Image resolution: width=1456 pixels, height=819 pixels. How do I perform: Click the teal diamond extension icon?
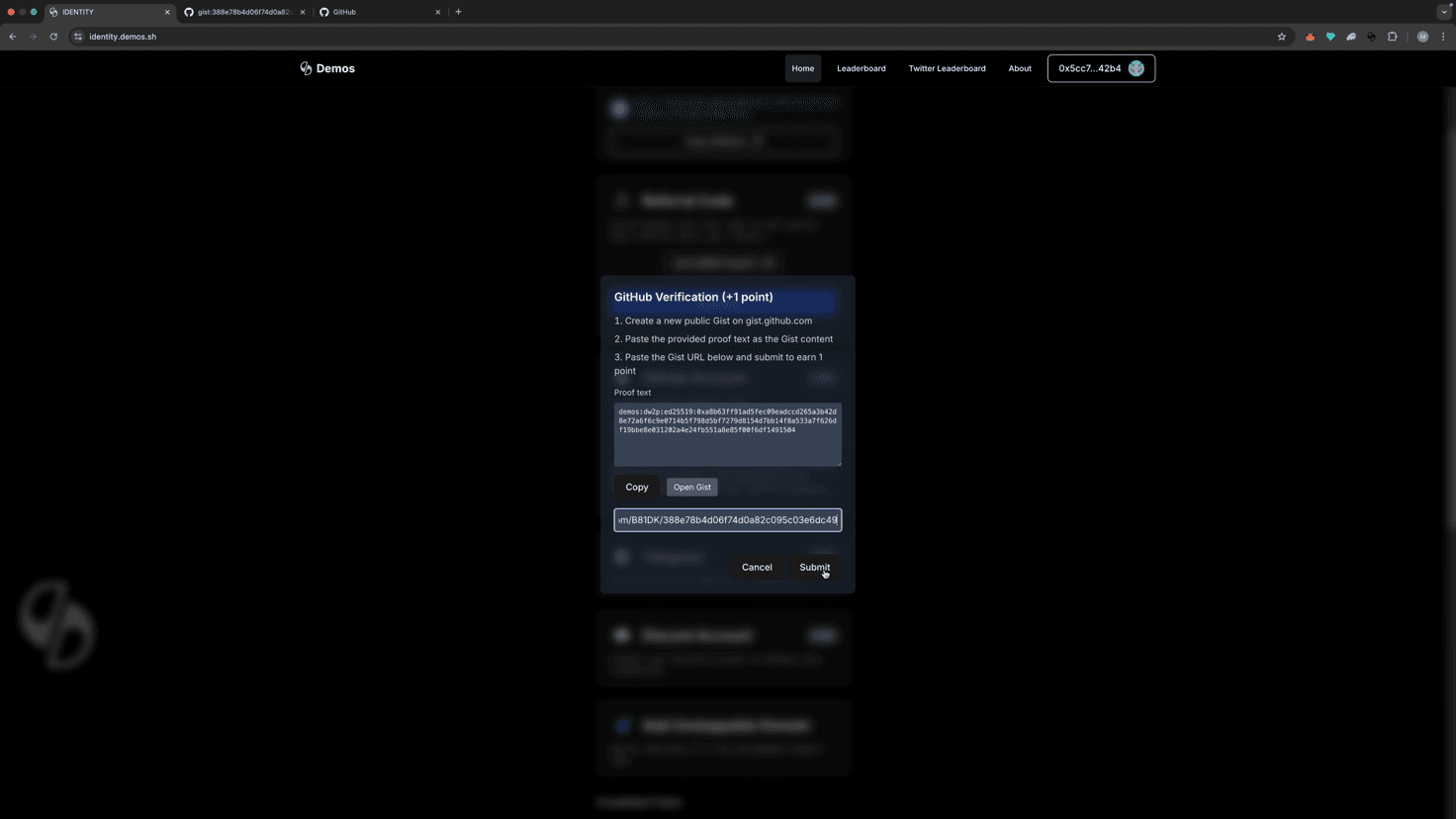pos(1331,37)
